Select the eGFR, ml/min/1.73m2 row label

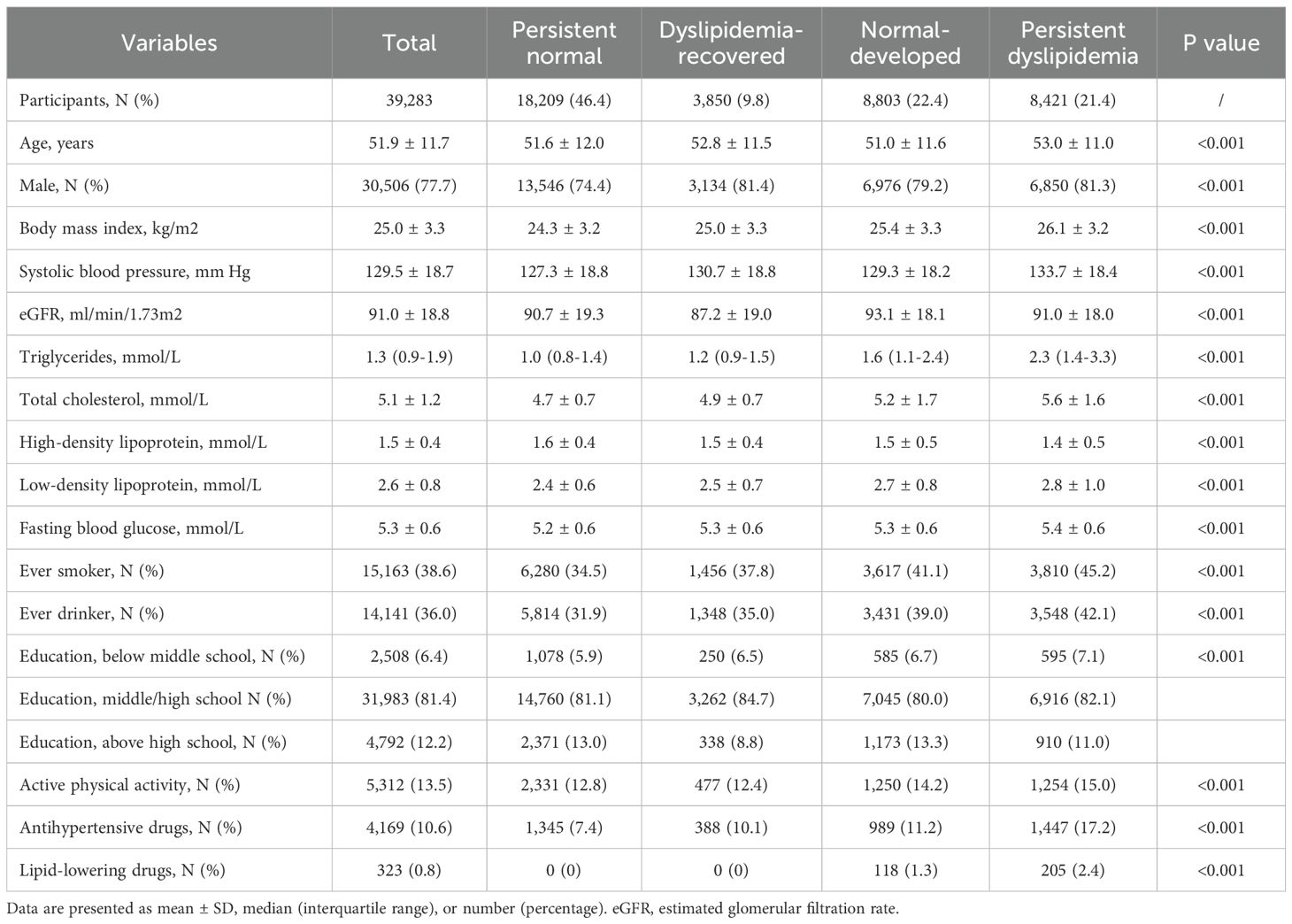tap(101, 314)
